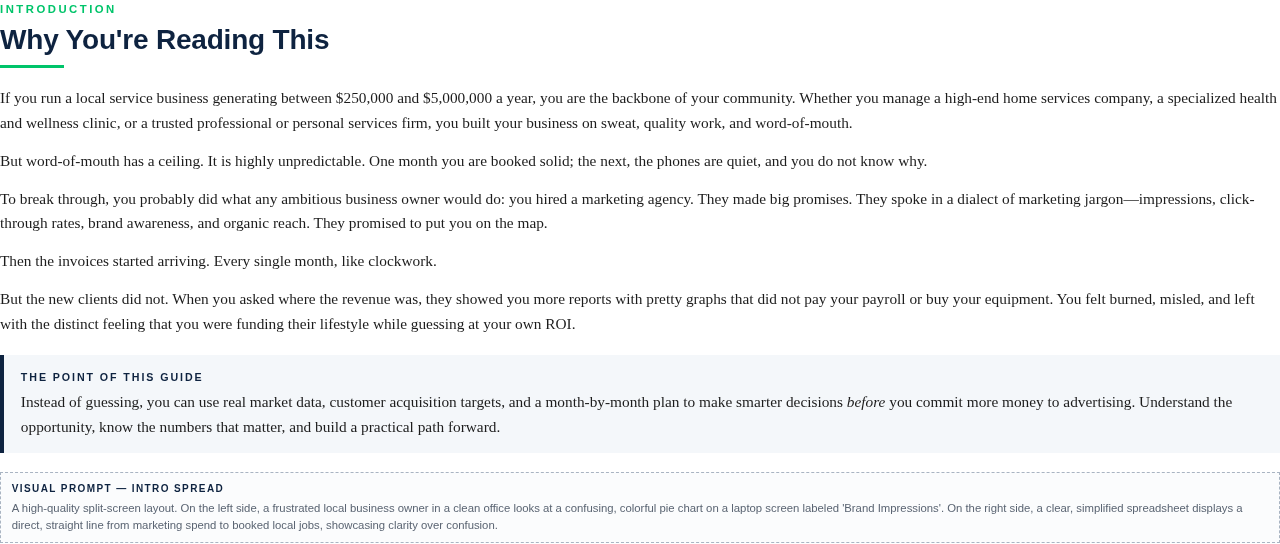Click the phrase 'hired a marketing agency'
1280x544 pixels.
(614, 199)
